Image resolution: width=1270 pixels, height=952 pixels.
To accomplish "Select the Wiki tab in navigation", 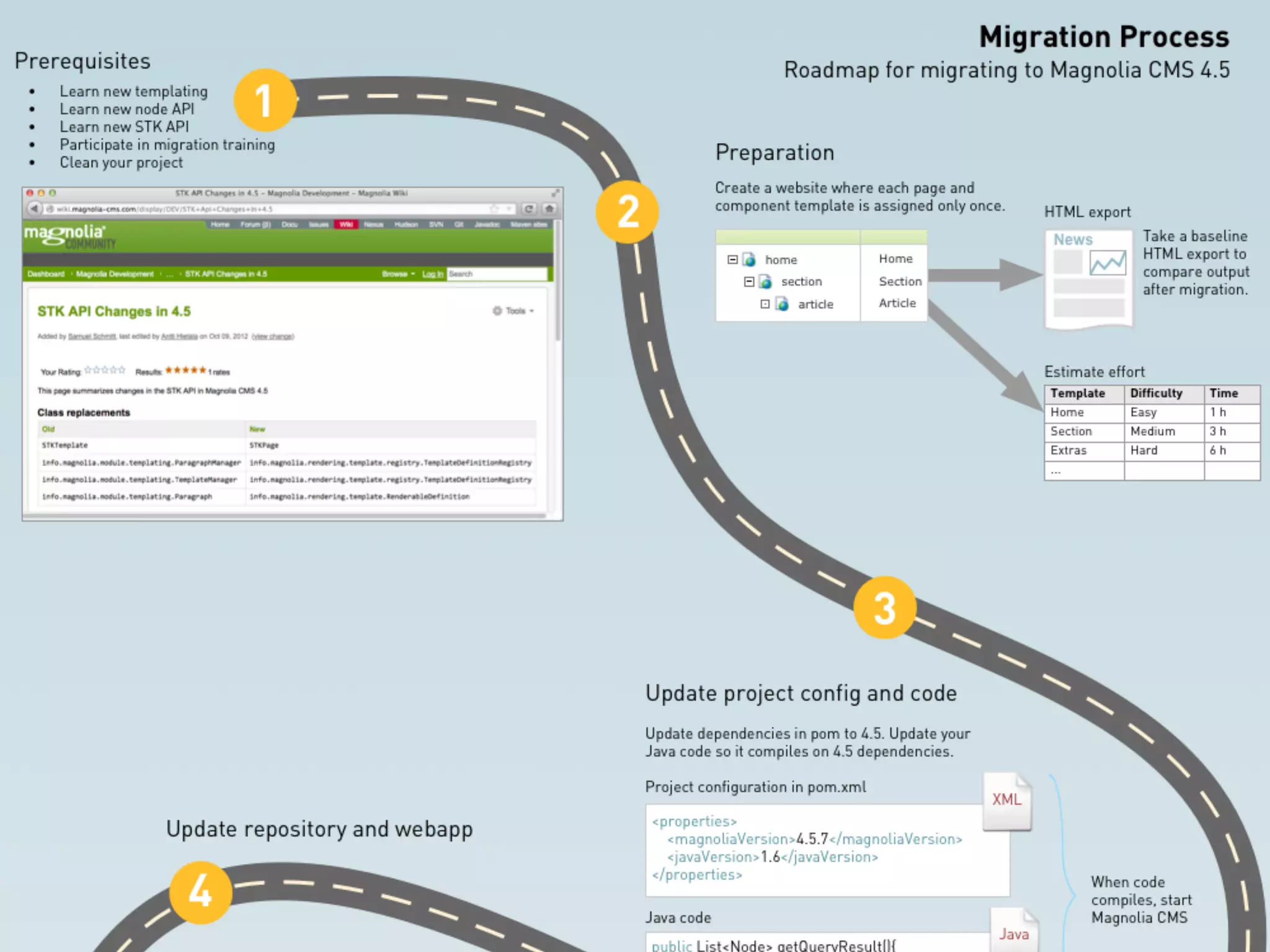I will (346, 224).
